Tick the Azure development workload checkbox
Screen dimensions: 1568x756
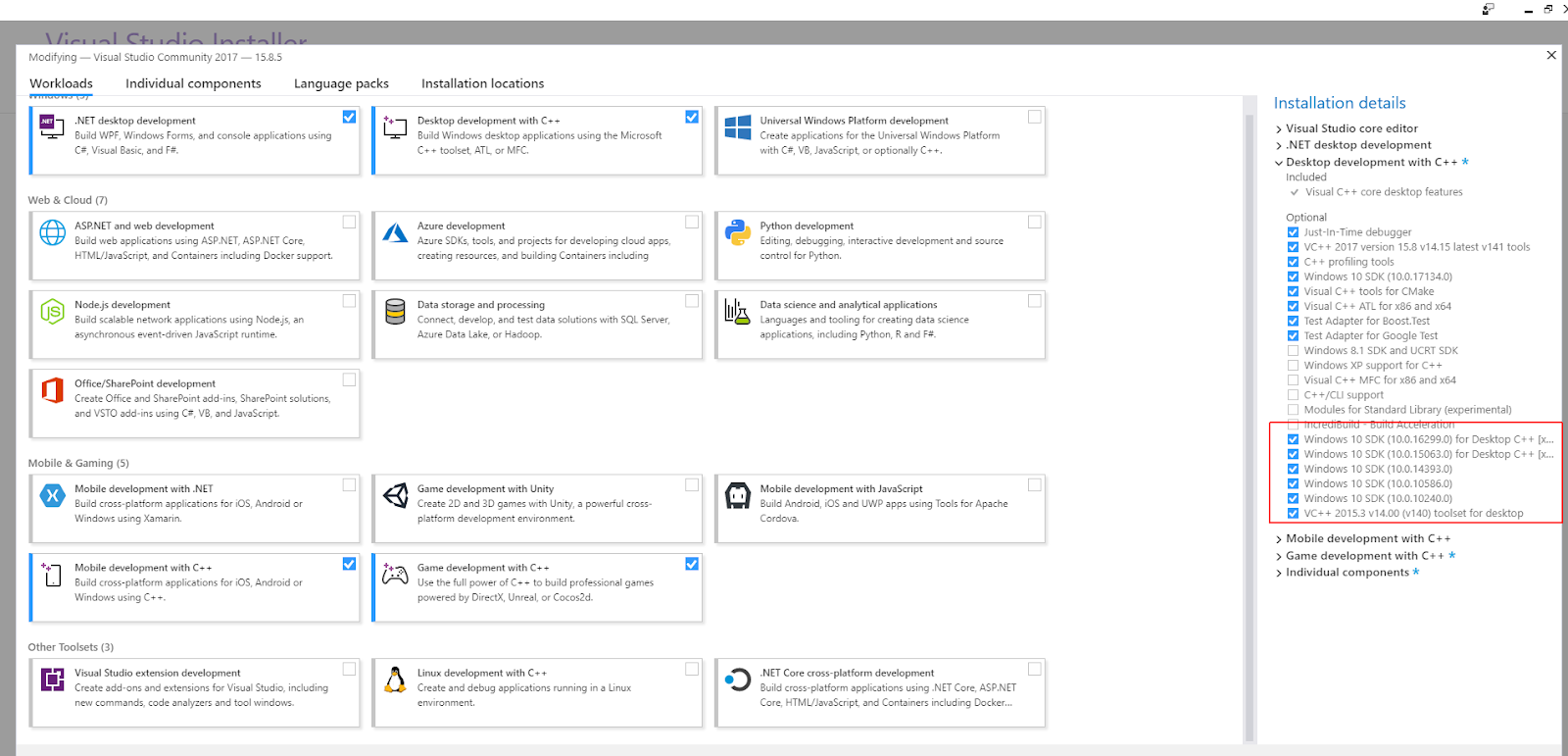(692, 223)
